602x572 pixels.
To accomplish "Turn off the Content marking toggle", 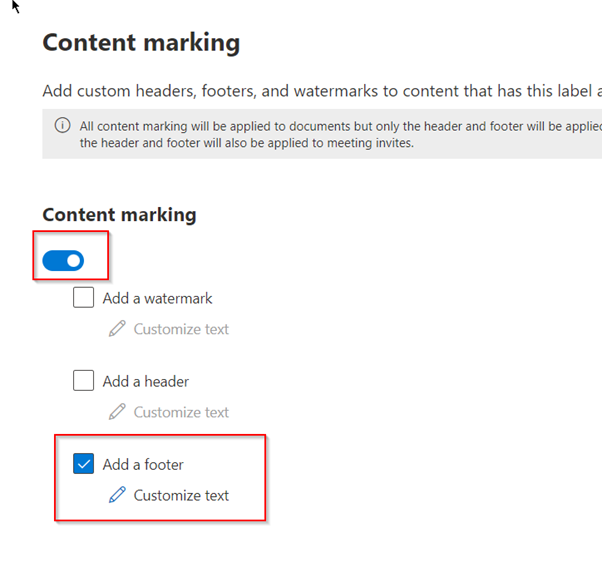I will (x=63, y=261).
